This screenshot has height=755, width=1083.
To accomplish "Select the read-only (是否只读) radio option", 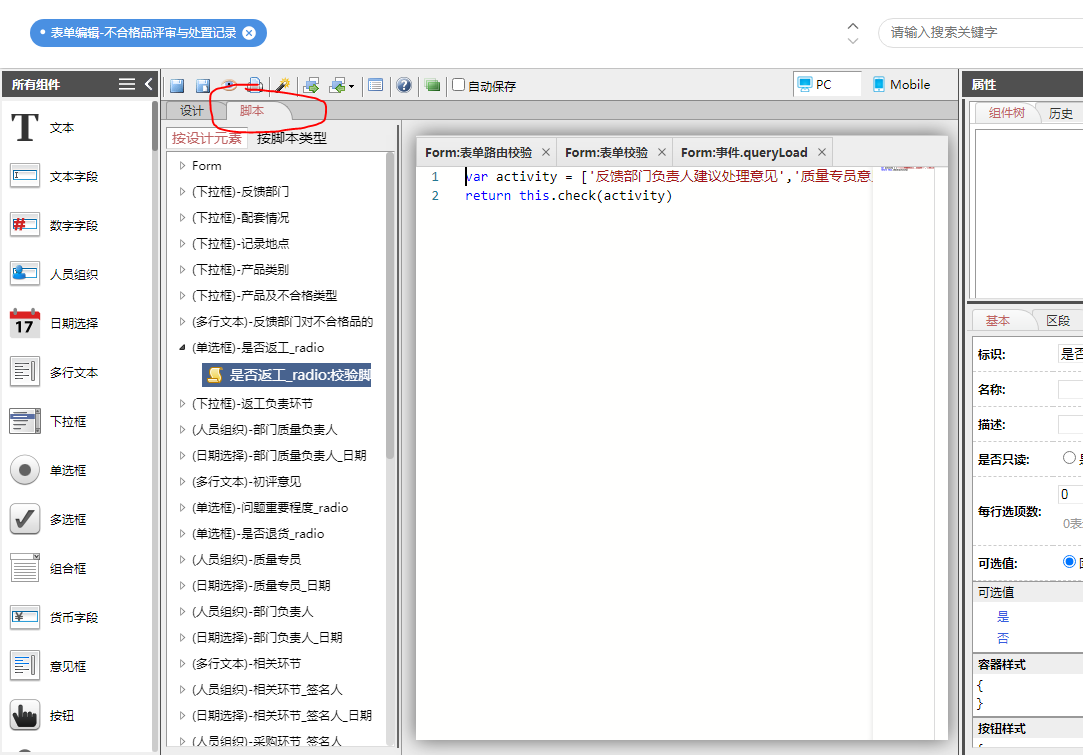I will tap(1069, 458).
